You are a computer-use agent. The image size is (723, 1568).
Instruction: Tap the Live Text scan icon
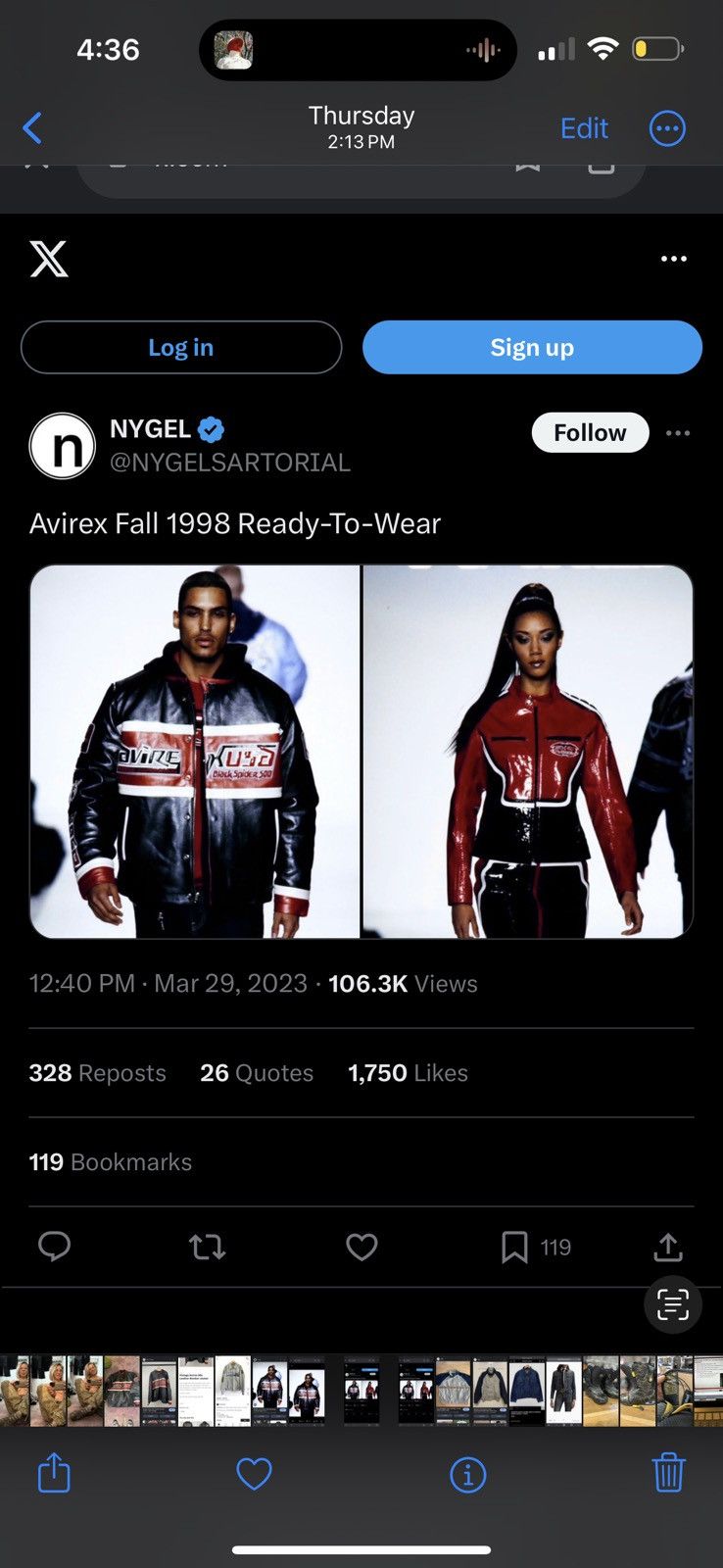pyautogui.click(x=673, y=1304)
